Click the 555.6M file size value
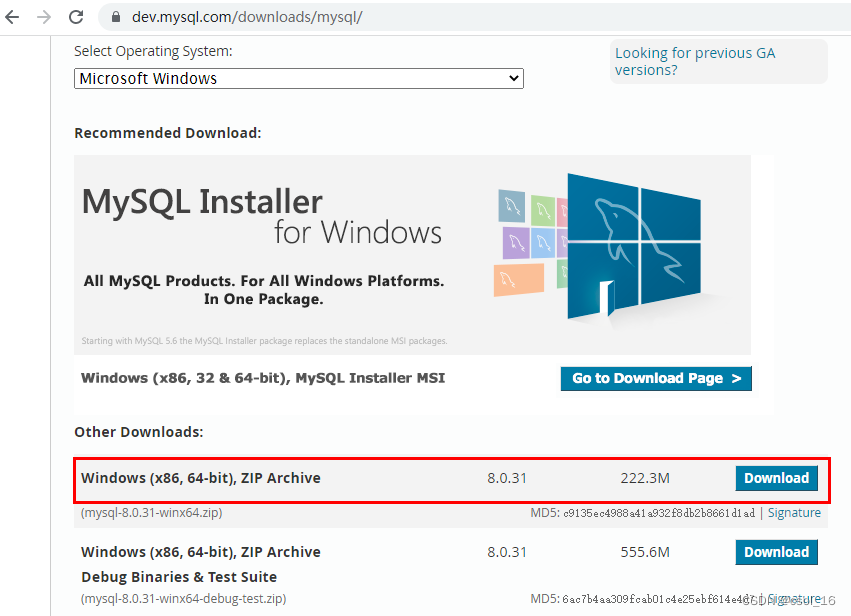The width and height of the screenshot is (851, 616). pos(645,552)
